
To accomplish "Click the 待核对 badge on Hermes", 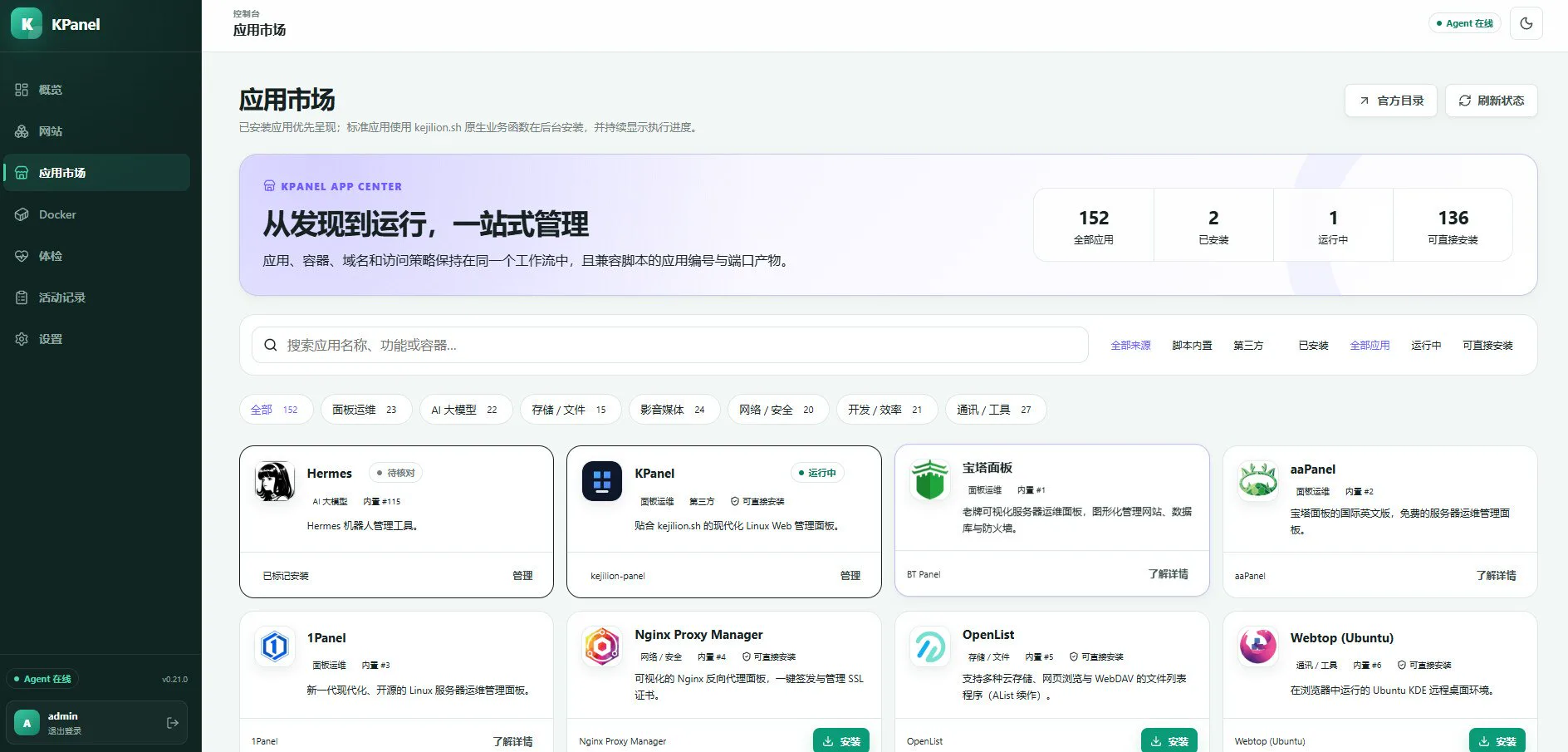I will [x=395, y=473].
